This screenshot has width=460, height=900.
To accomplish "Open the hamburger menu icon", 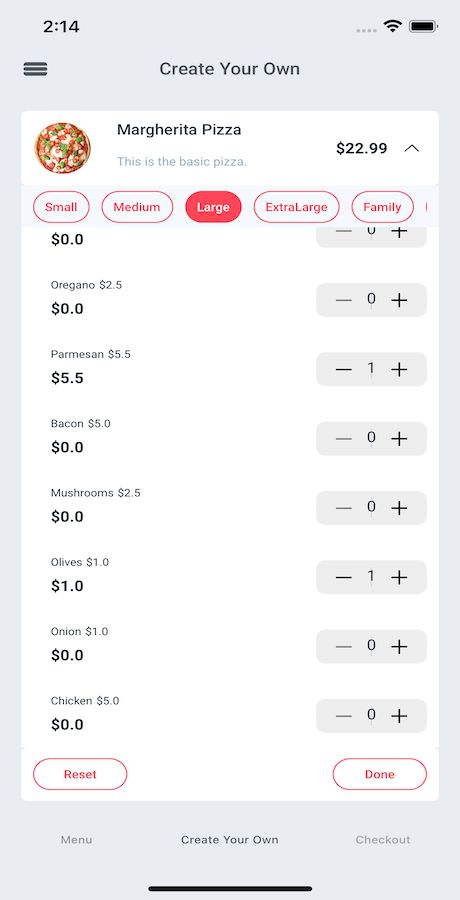I will (36, 69).
